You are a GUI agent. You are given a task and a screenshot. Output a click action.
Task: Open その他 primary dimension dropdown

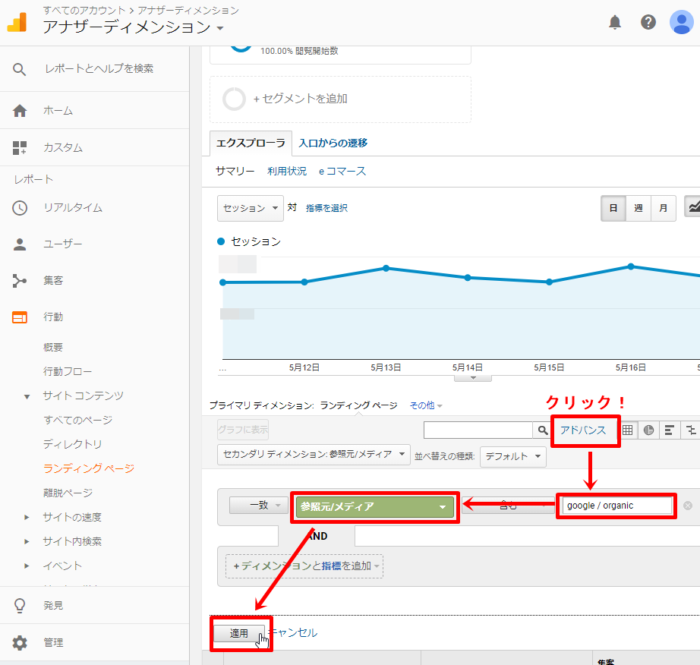click(x=425, y=405)
